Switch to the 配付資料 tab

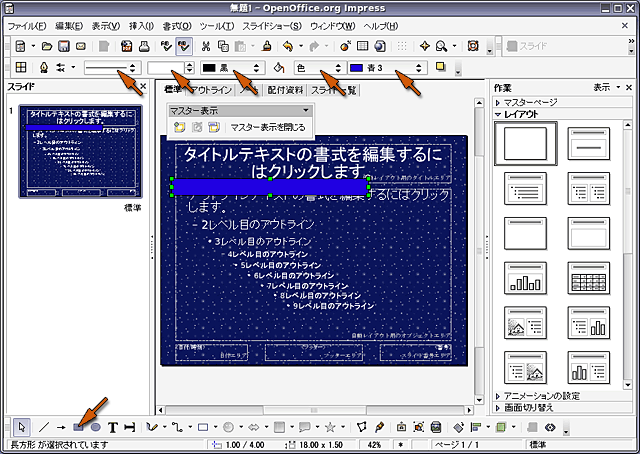(287, 90)
